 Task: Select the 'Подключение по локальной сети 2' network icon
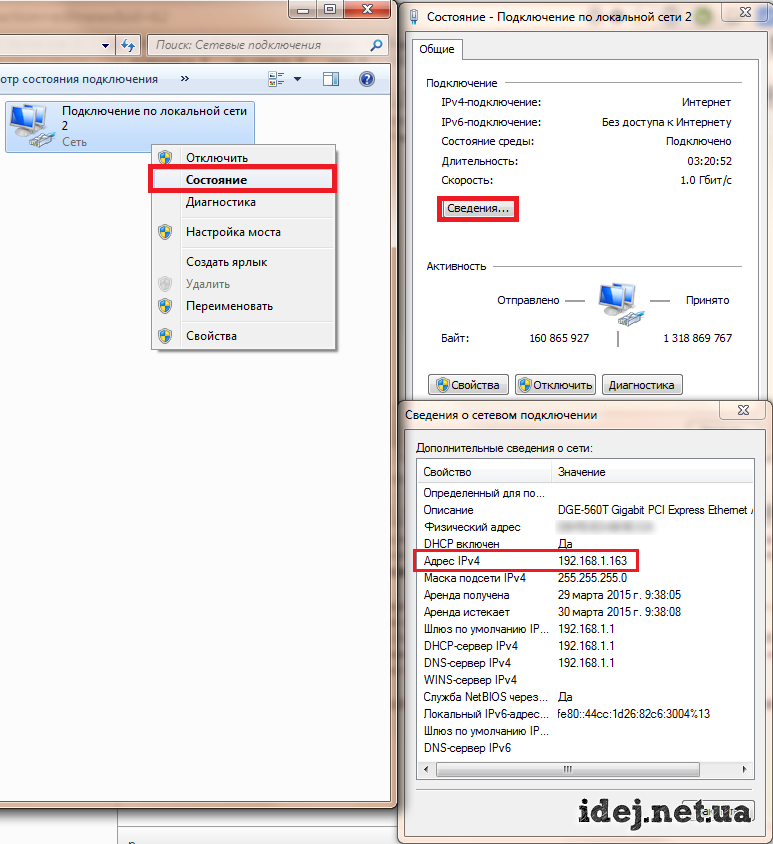130,126
